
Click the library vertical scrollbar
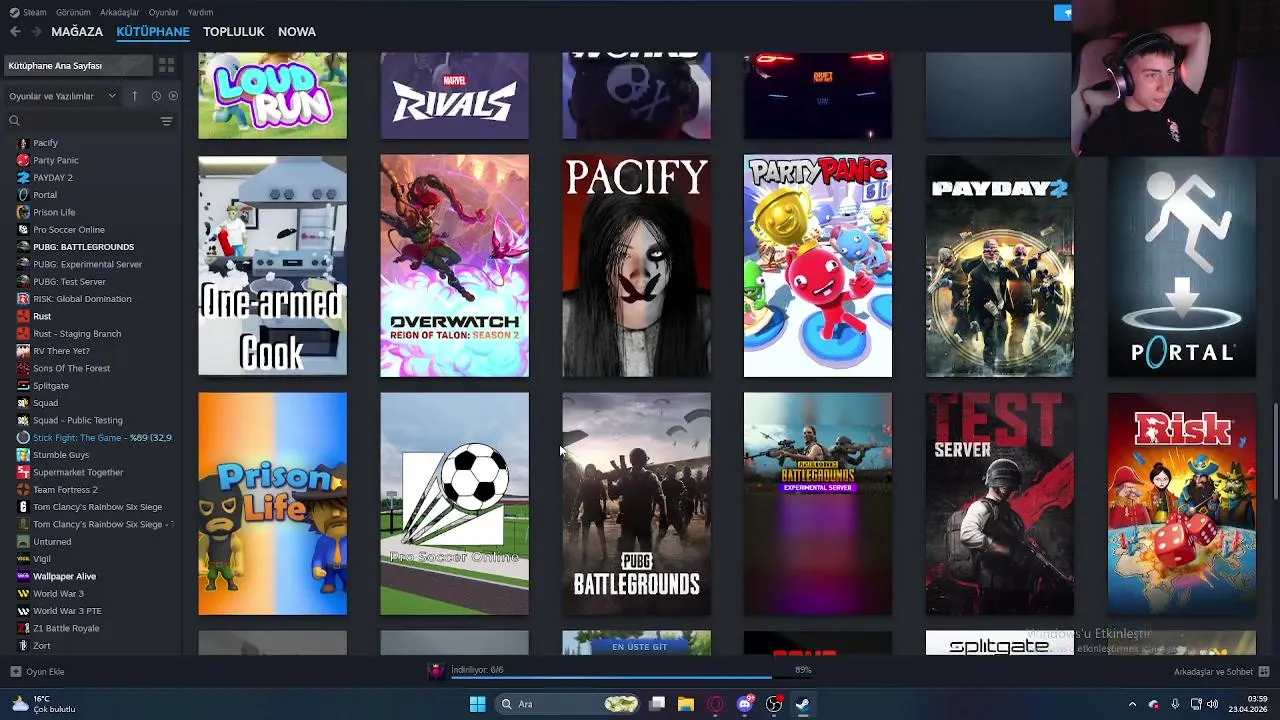pyautogui.click(x=1275, y=450)
